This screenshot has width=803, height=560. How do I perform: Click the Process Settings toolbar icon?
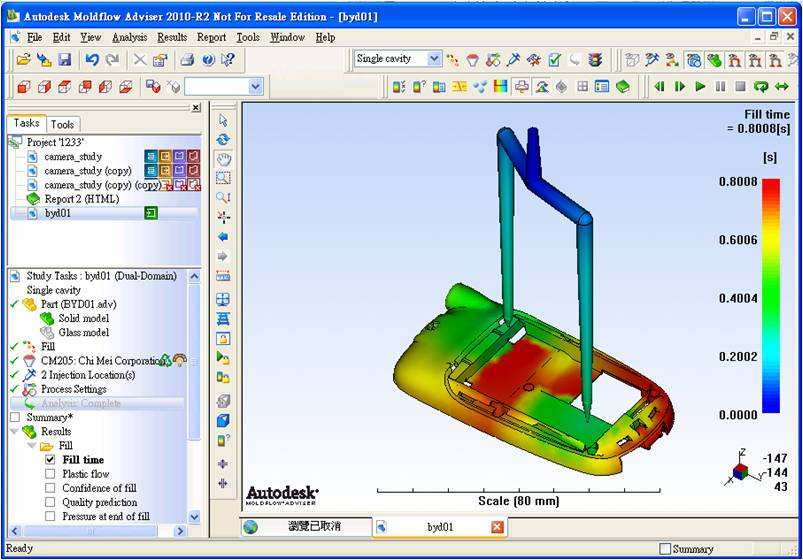(x=493, y=59)
